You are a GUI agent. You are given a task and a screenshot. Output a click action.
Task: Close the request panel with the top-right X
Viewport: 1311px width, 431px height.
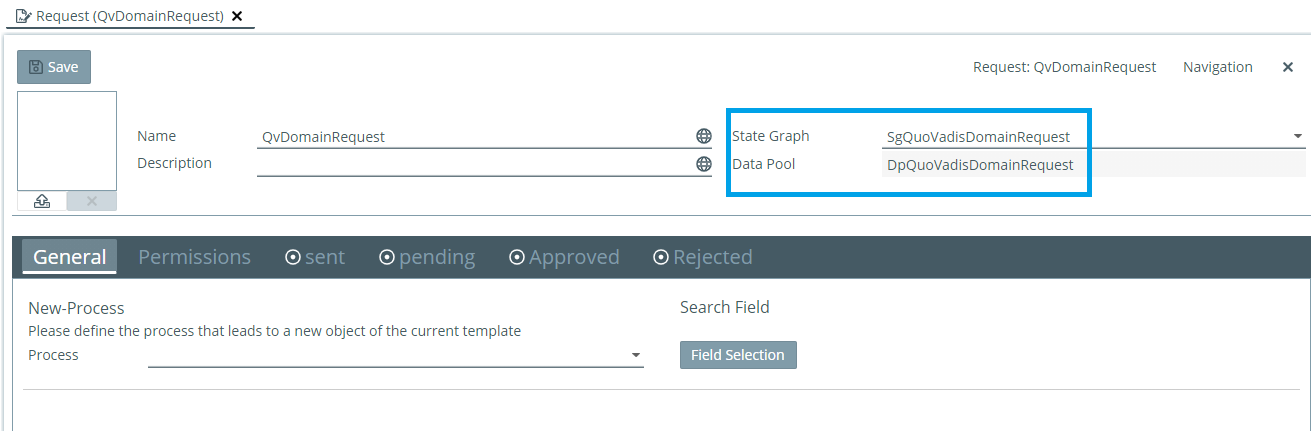pyautogui.click(x=1288, y=67)
